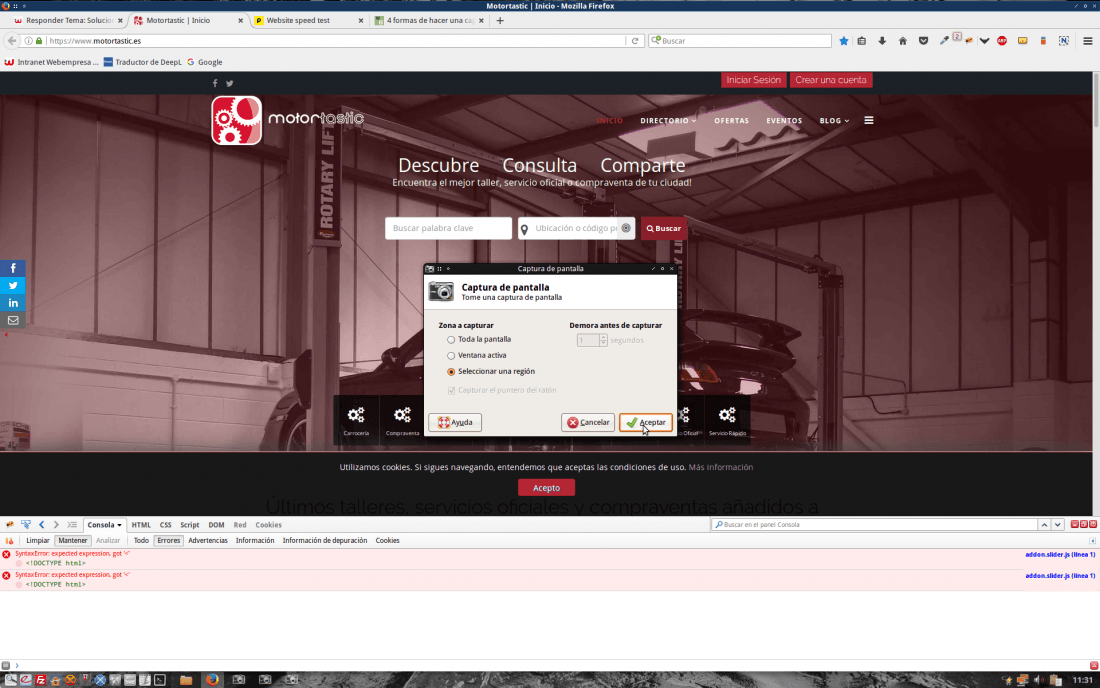Image resolution: width=1100 pixels, height=688 pixels.
Task: Open the more toolbar tools chevron icon
Action: coord(984,41)
